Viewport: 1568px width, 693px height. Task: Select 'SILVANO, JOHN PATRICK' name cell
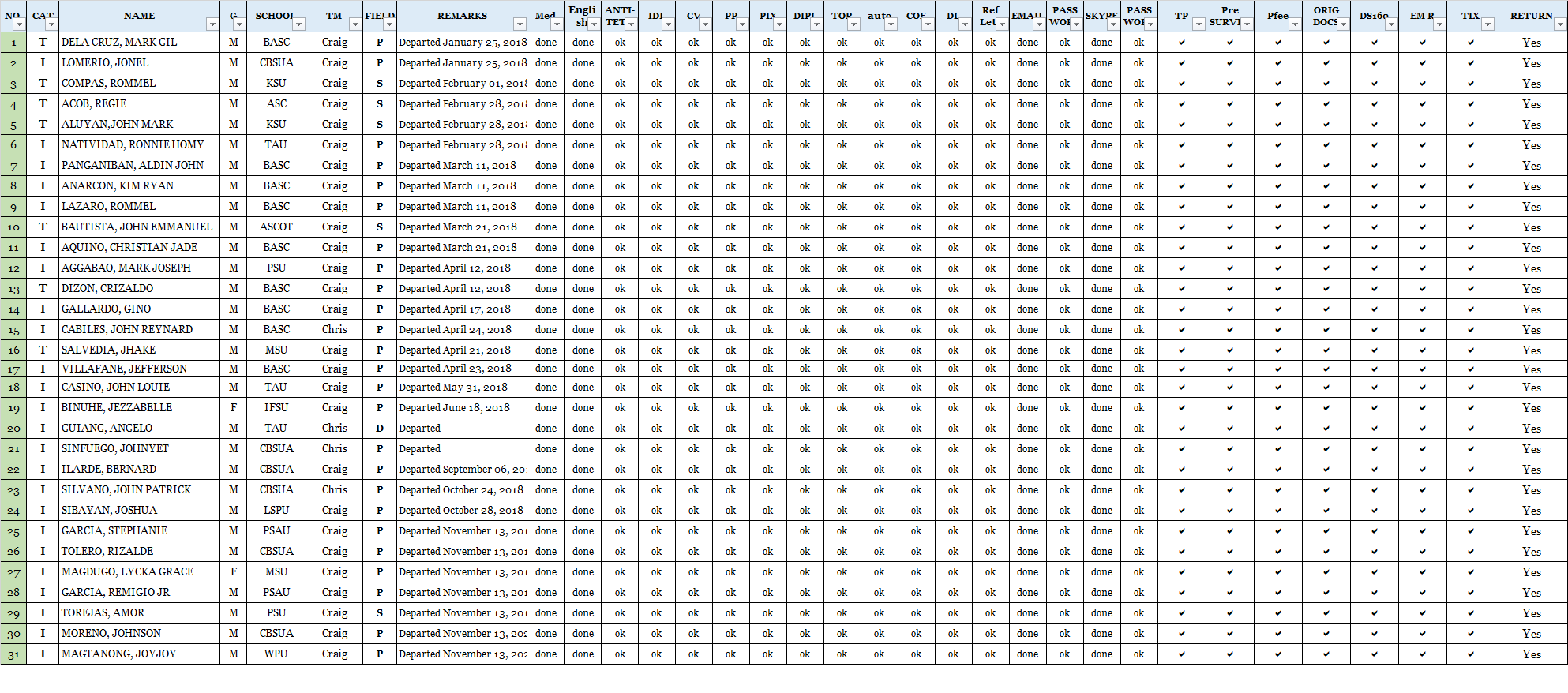[x=139, y=490]
